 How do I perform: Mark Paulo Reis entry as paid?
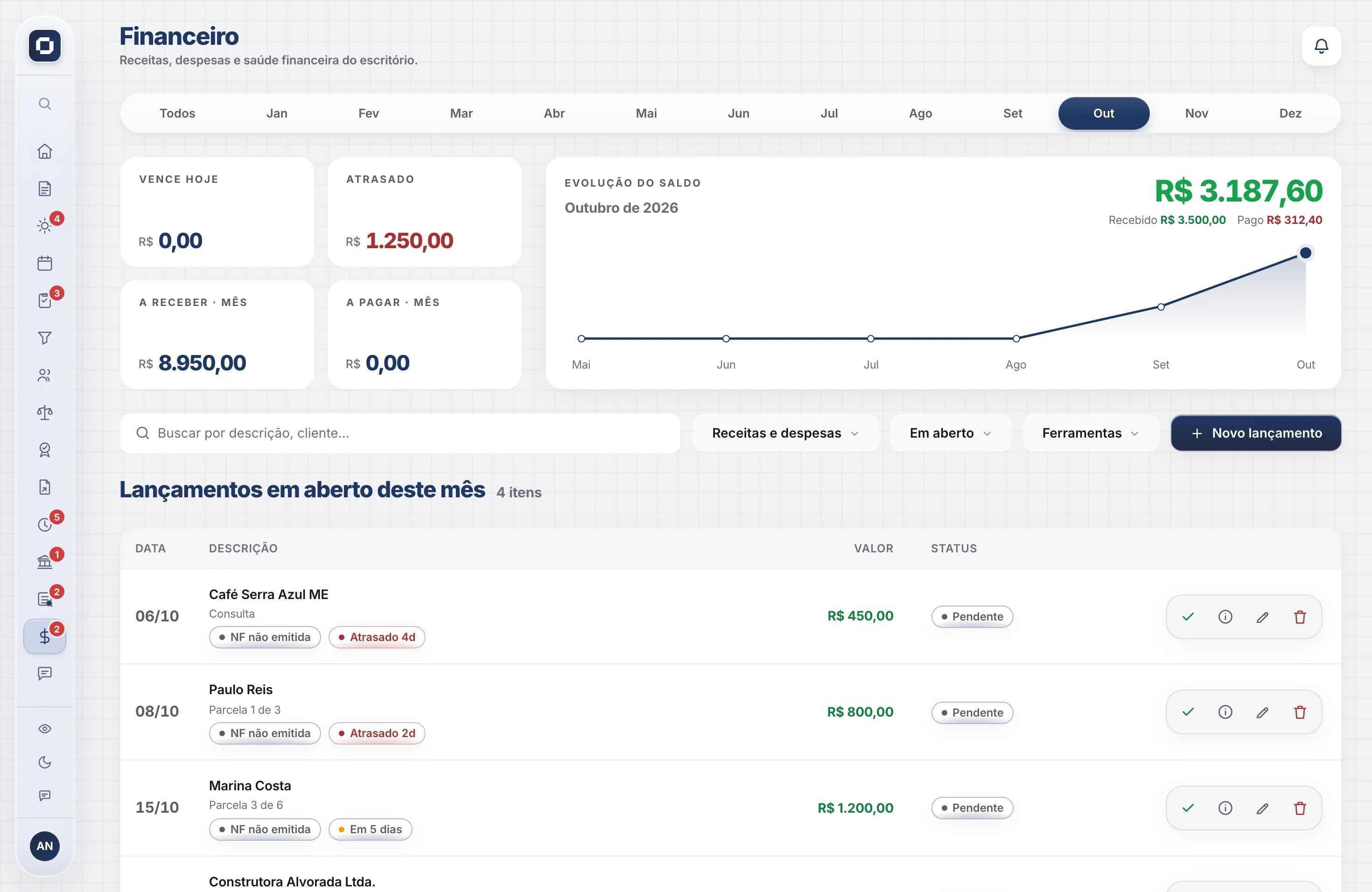tap(1188, 712)
